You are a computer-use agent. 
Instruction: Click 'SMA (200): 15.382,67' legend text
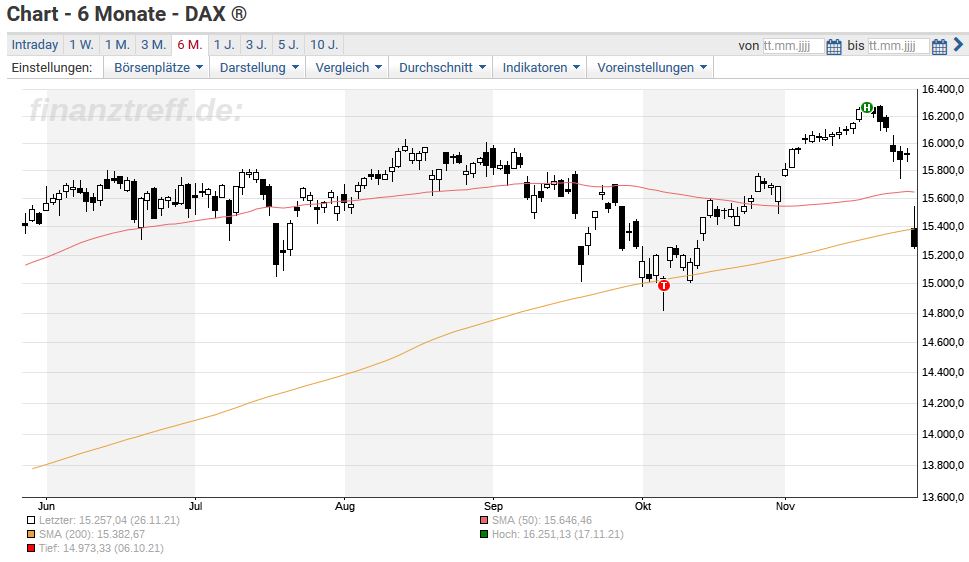(92, 534)
